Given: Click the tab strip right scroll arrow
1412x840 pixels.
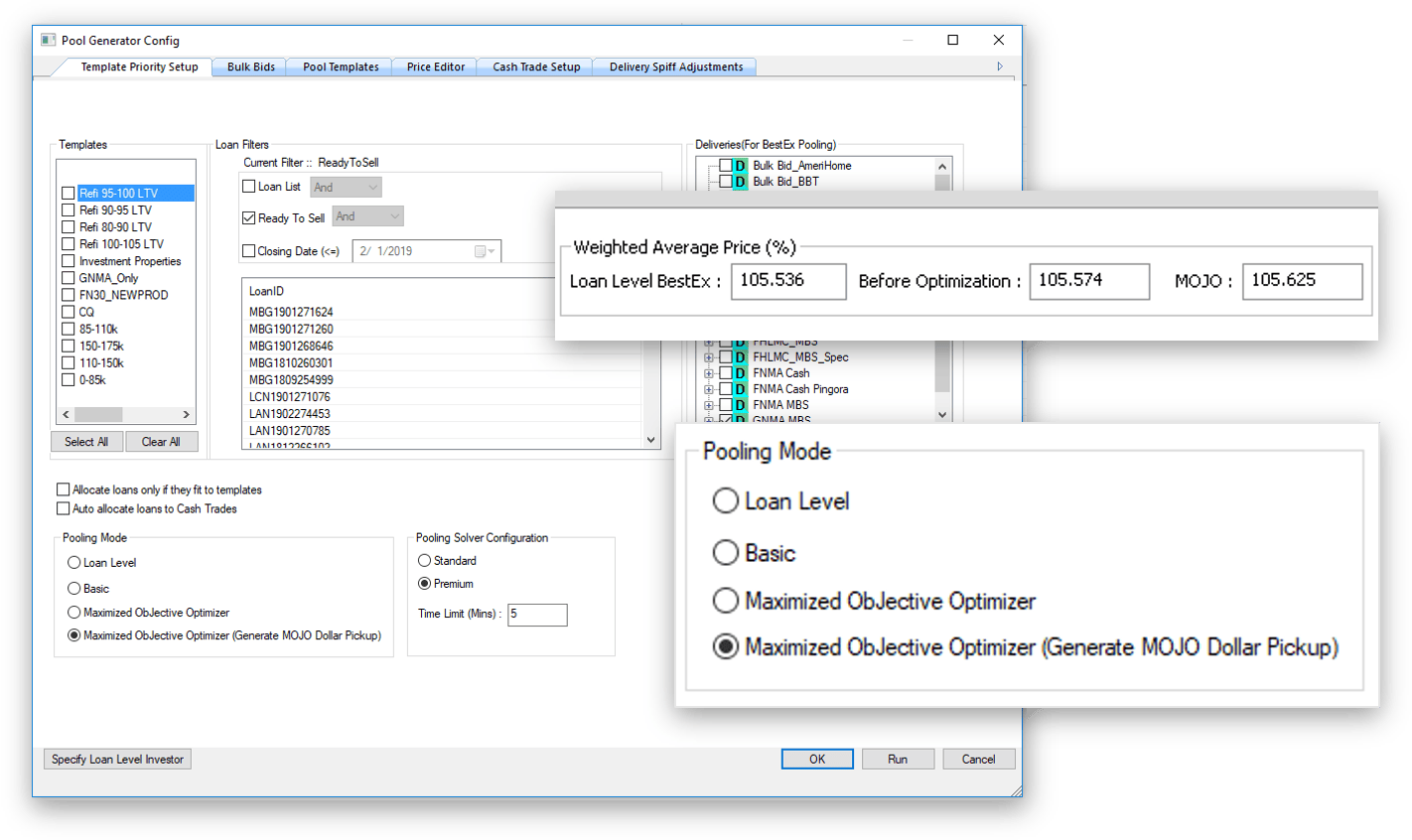Looking at the screenshot, I should click(x=1000, y=67).
